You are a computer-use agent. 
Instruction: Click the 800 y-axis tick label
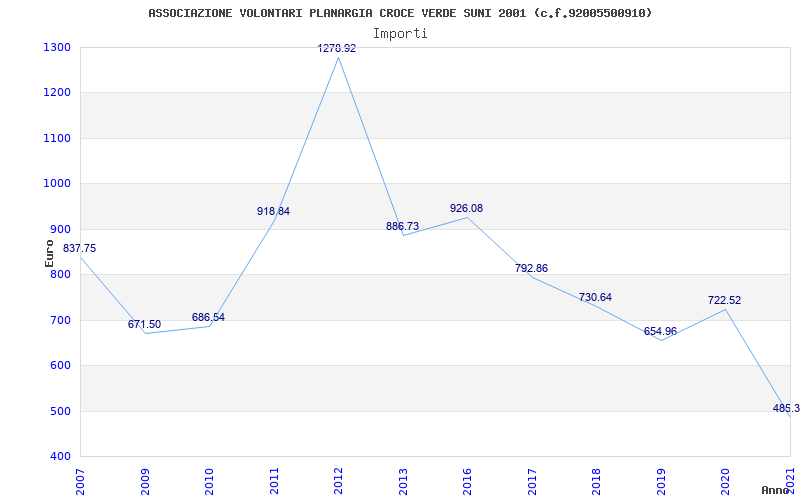63,274
